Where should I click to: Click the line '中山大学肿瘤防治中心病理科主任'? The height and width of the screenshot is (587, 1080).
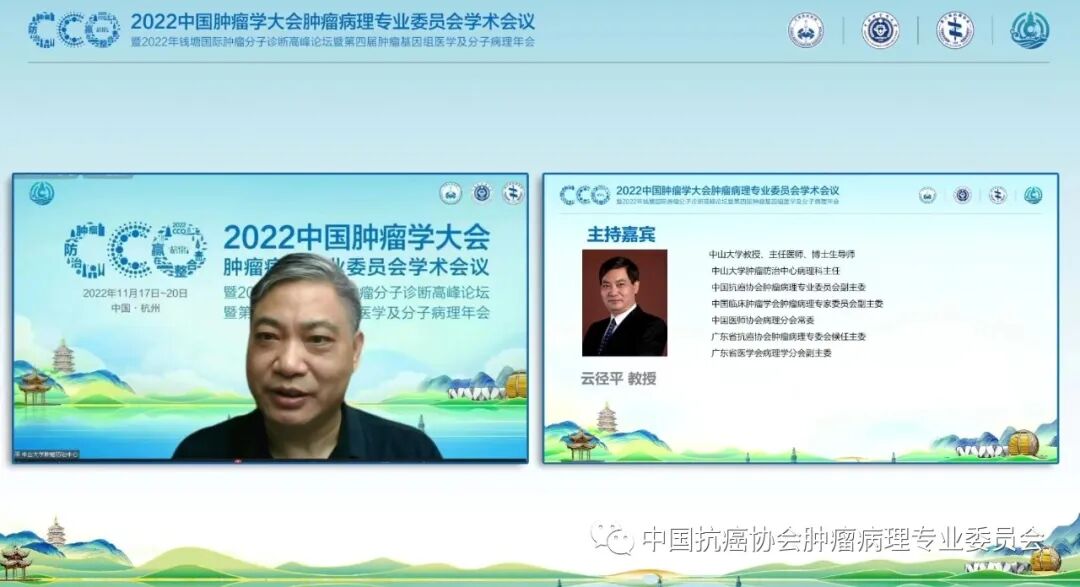coord(776,271)
